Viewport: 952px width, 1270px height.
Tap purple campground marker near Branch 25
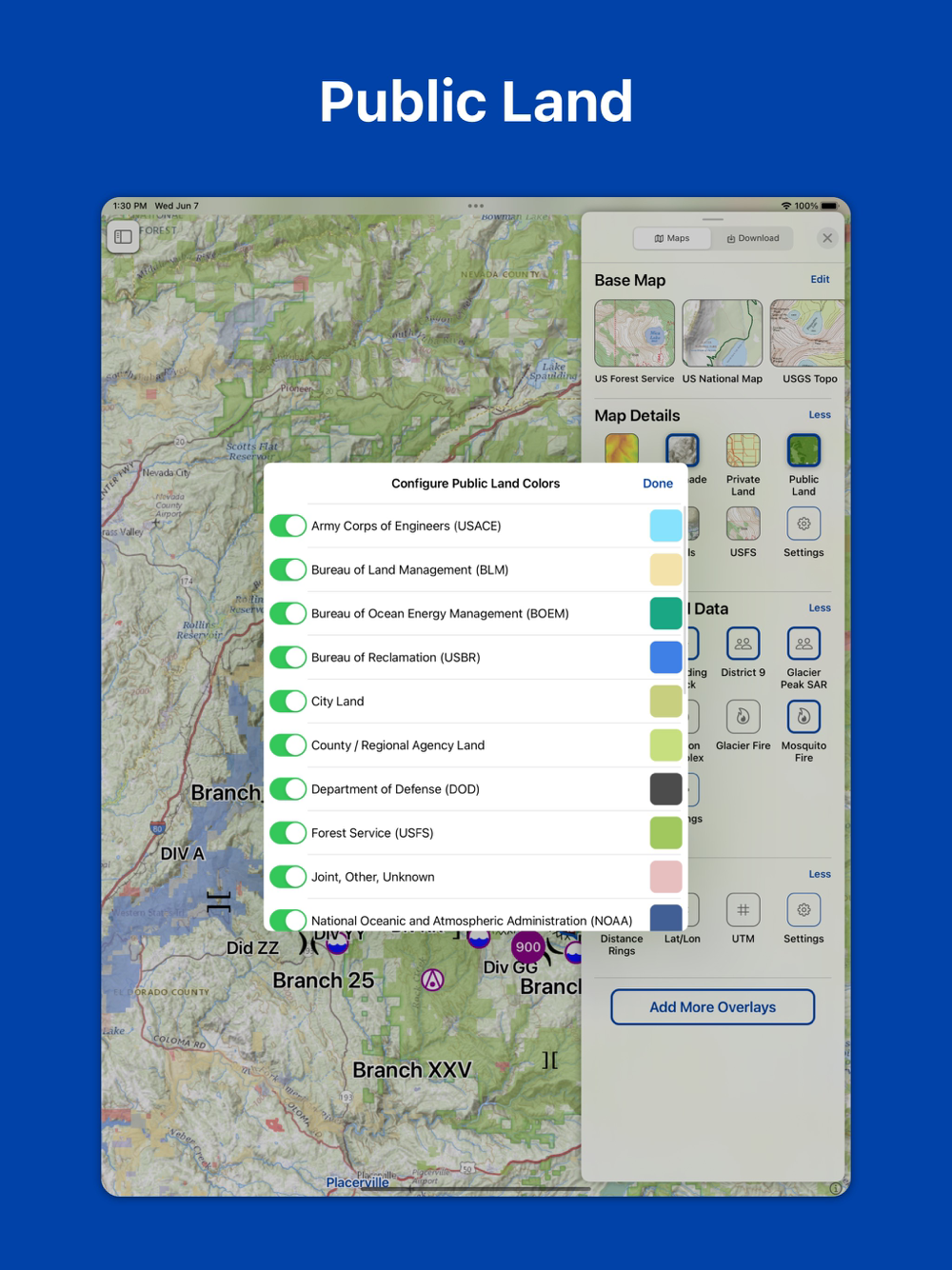(x=433, y=980)
